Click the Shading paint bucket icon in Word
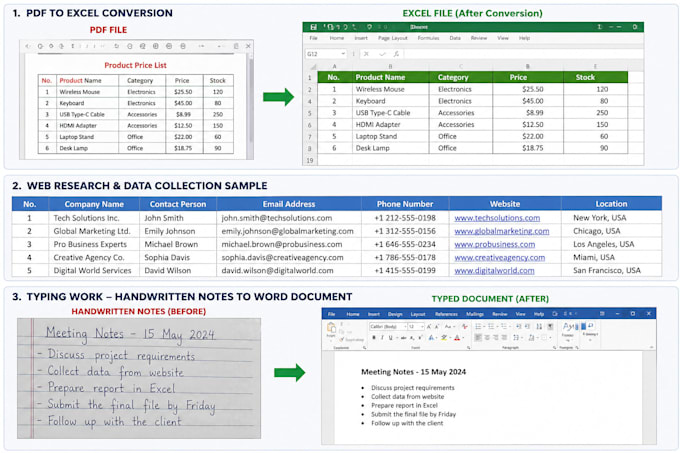This screenshot has height=453, width=680. [x=531, y=338]
